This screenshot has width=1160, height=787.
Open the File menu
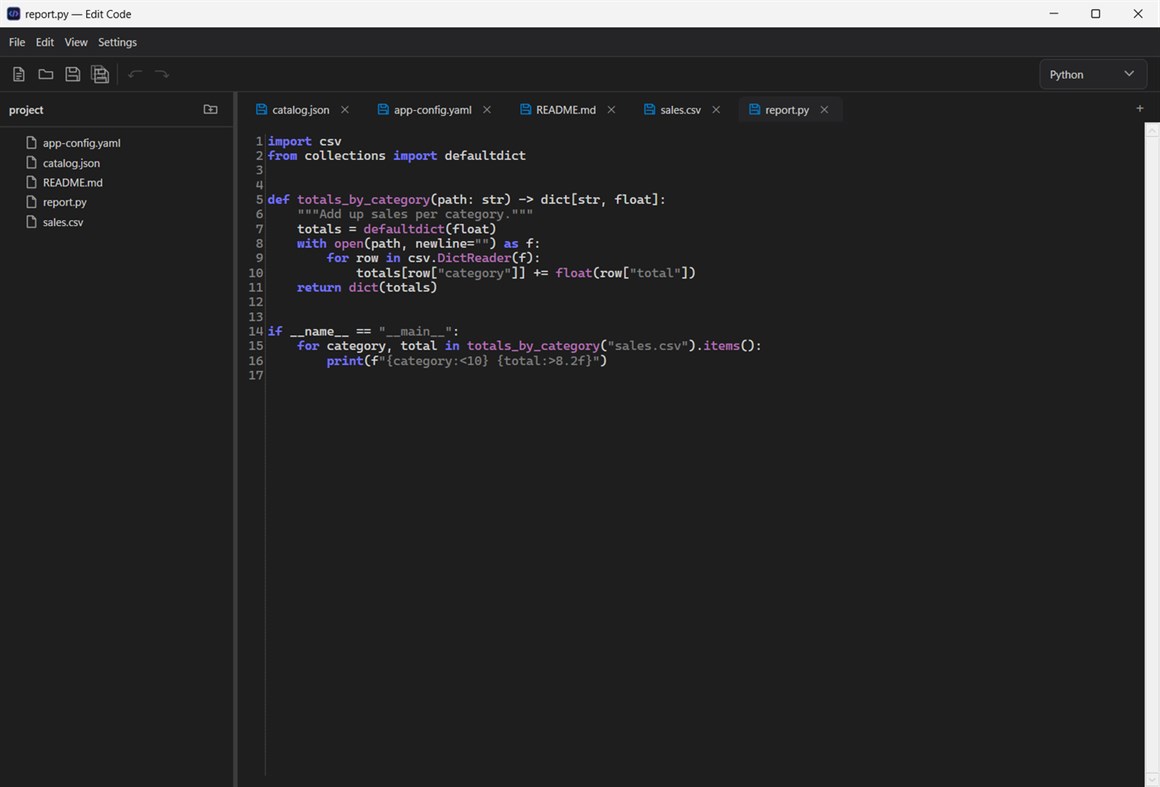coord(17,42)
